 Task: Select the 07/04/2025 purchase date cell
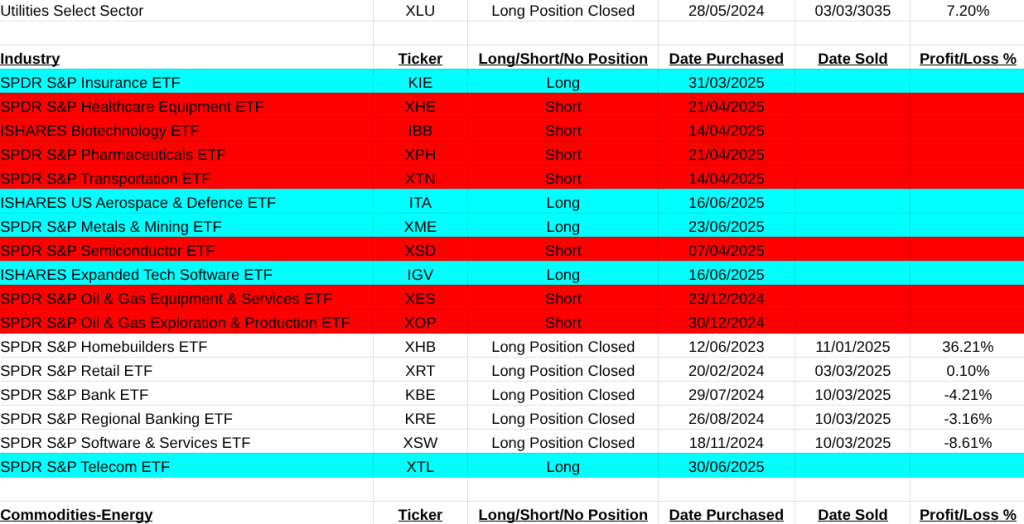[x=726, y=251]
